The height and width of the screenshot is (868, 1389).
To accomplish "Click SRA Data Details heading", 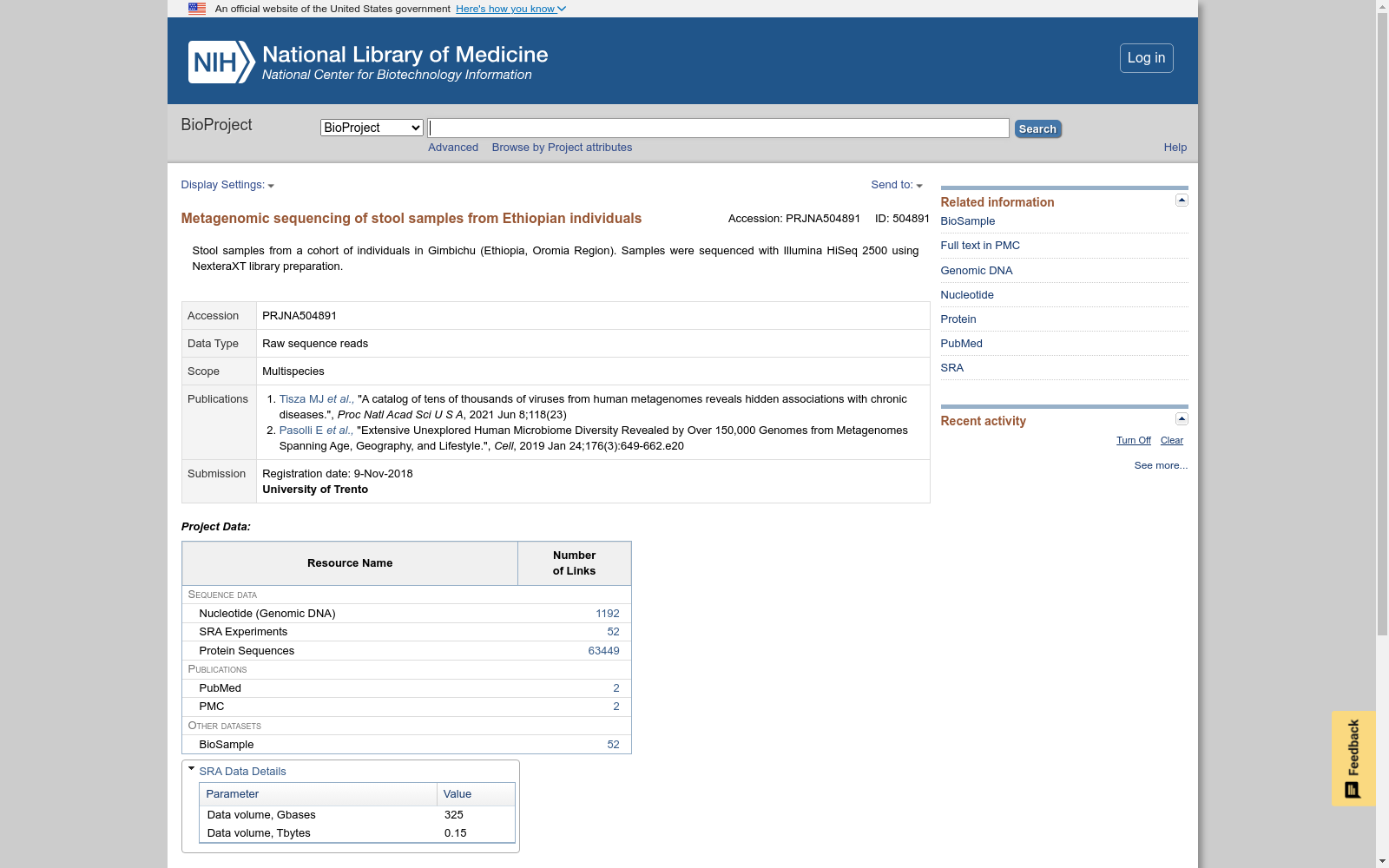I will 242,772.
